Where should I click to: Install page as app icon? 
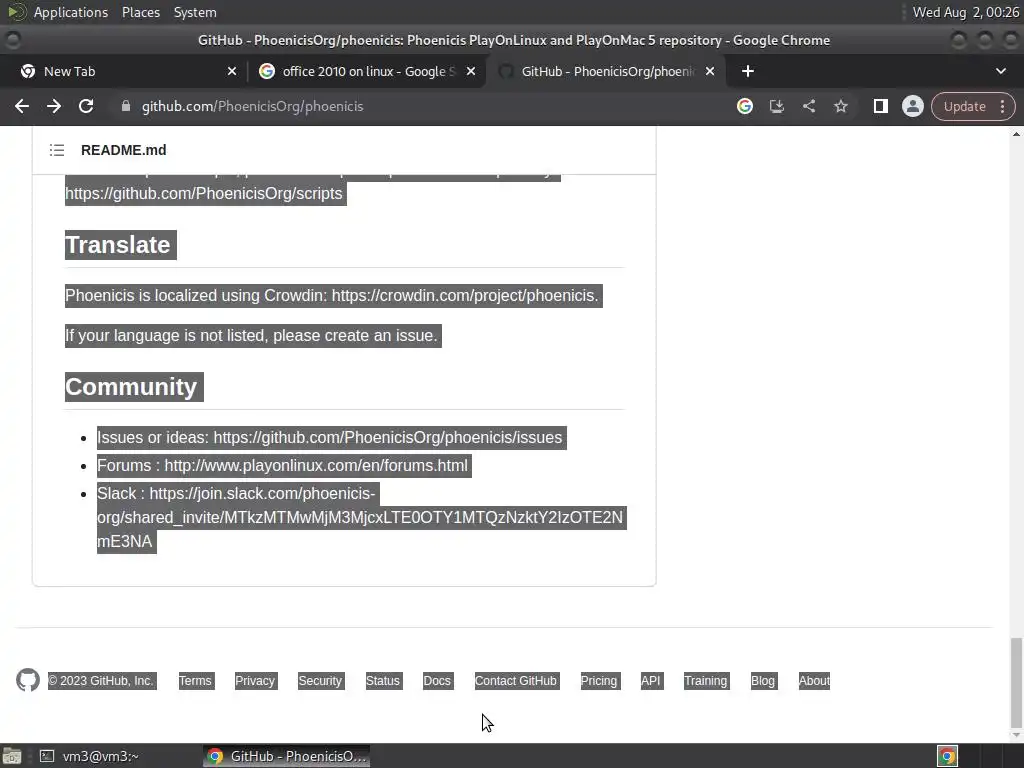776,106
